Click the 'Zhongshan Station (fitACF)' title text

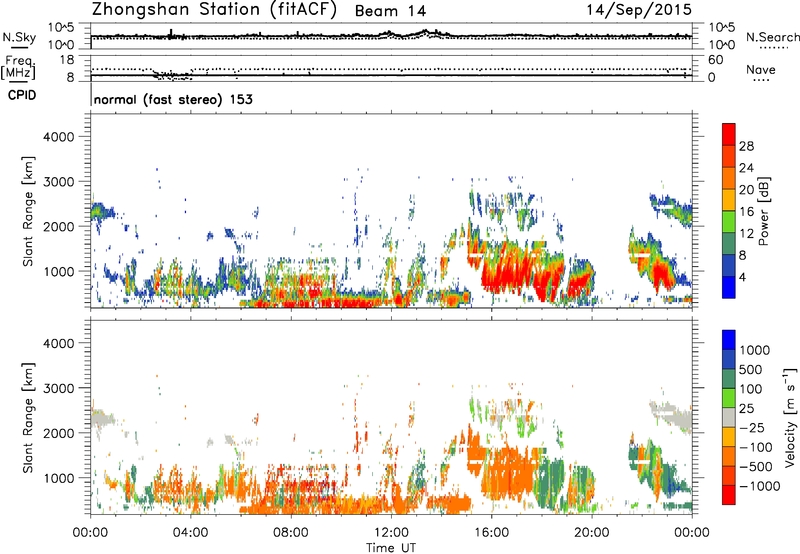214,10
